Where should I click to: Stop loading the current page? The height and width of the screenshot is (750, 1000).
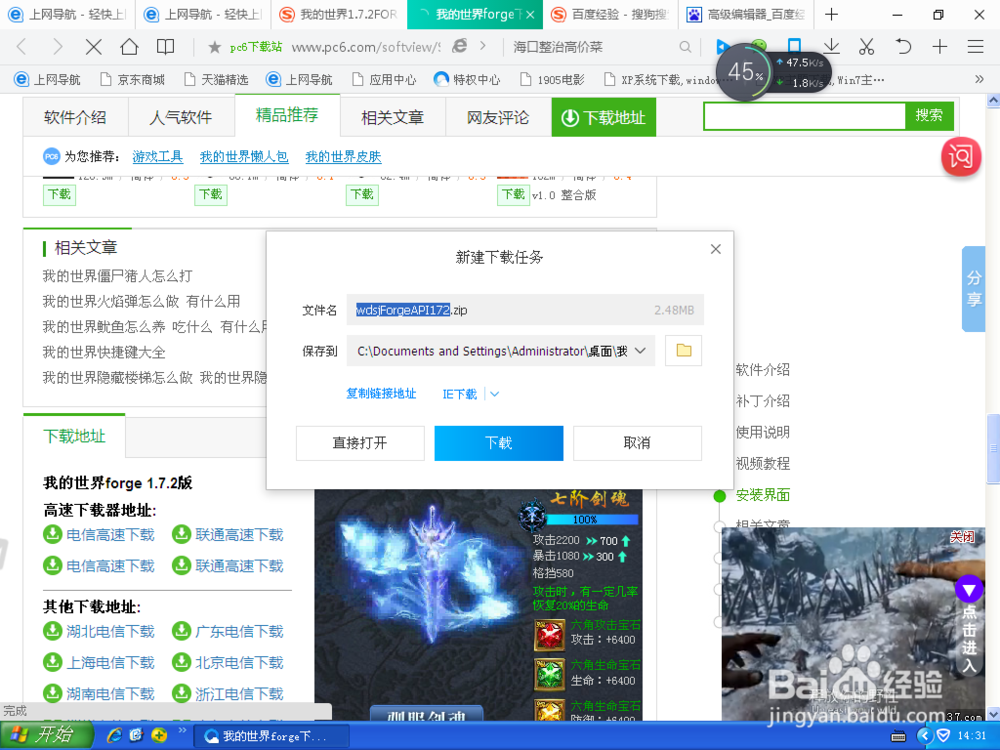click(94, 47)
